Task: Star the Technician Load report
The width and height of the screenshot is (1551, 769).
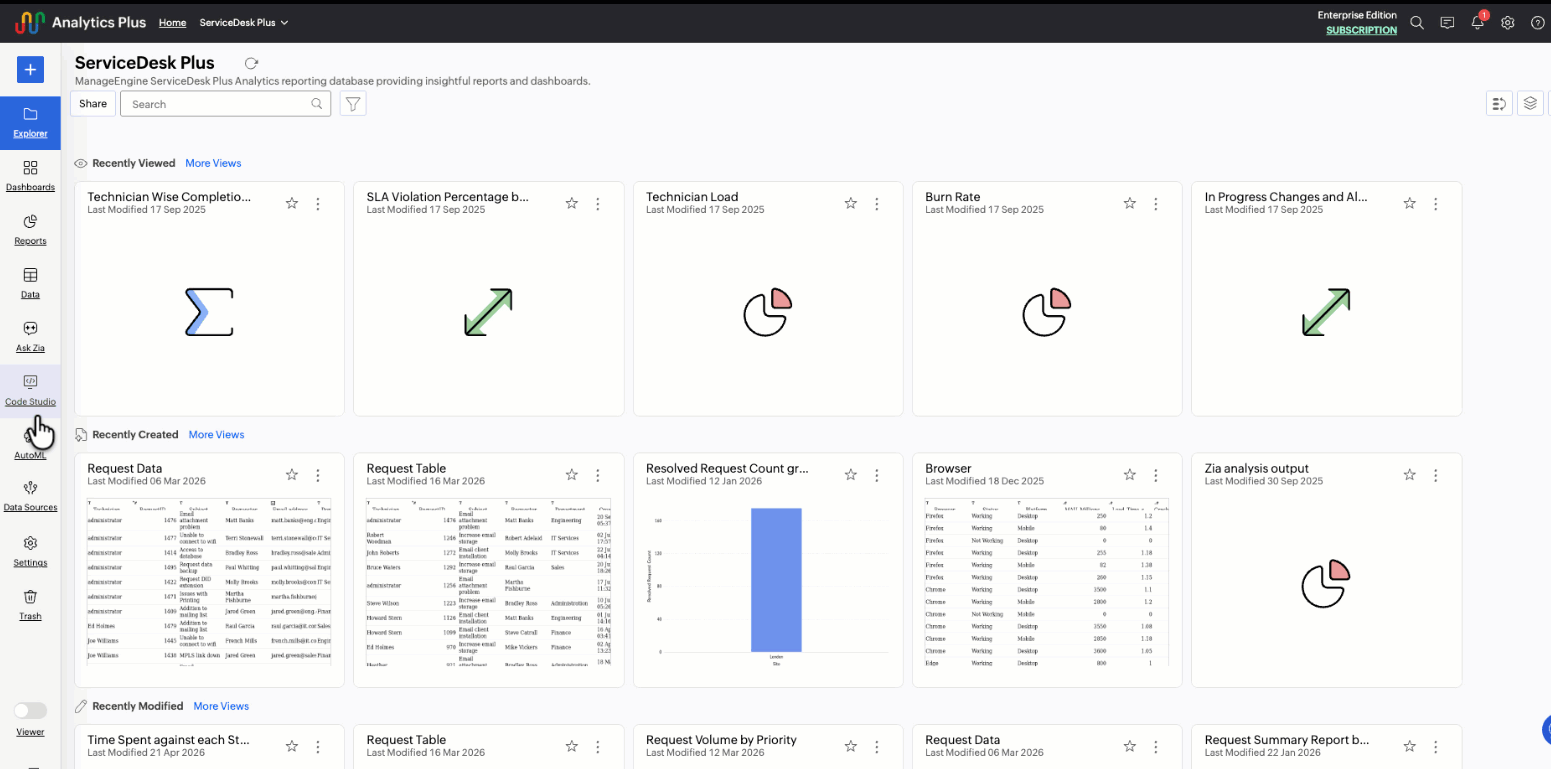Action: coord(851,203)
